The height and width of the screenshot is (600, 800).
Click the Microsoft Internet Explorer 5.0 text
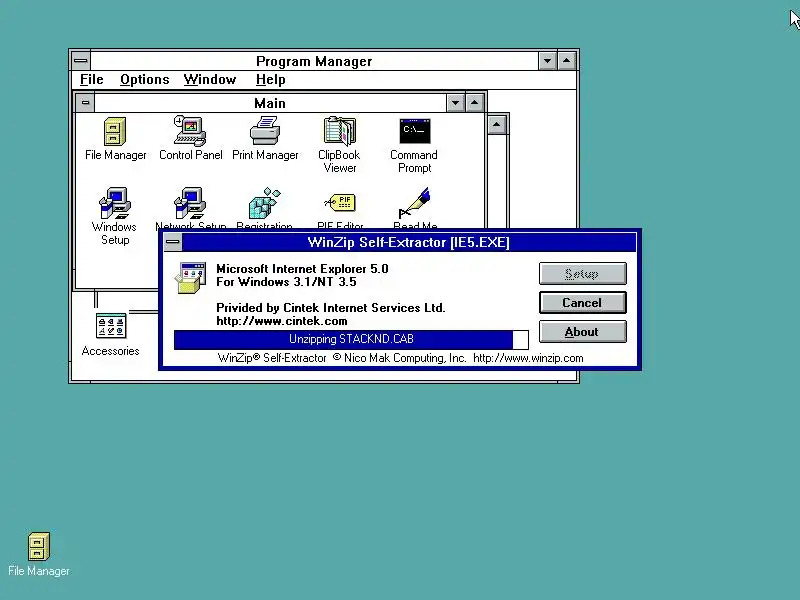302,269
